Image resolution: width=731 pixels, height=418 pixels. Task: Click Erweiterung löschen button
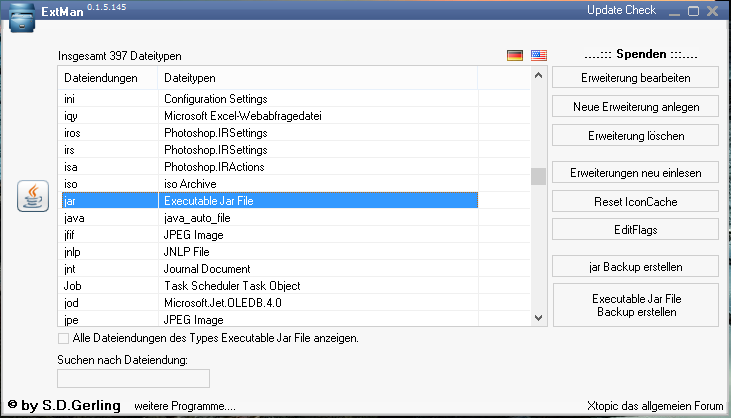(x=635, y=134)
